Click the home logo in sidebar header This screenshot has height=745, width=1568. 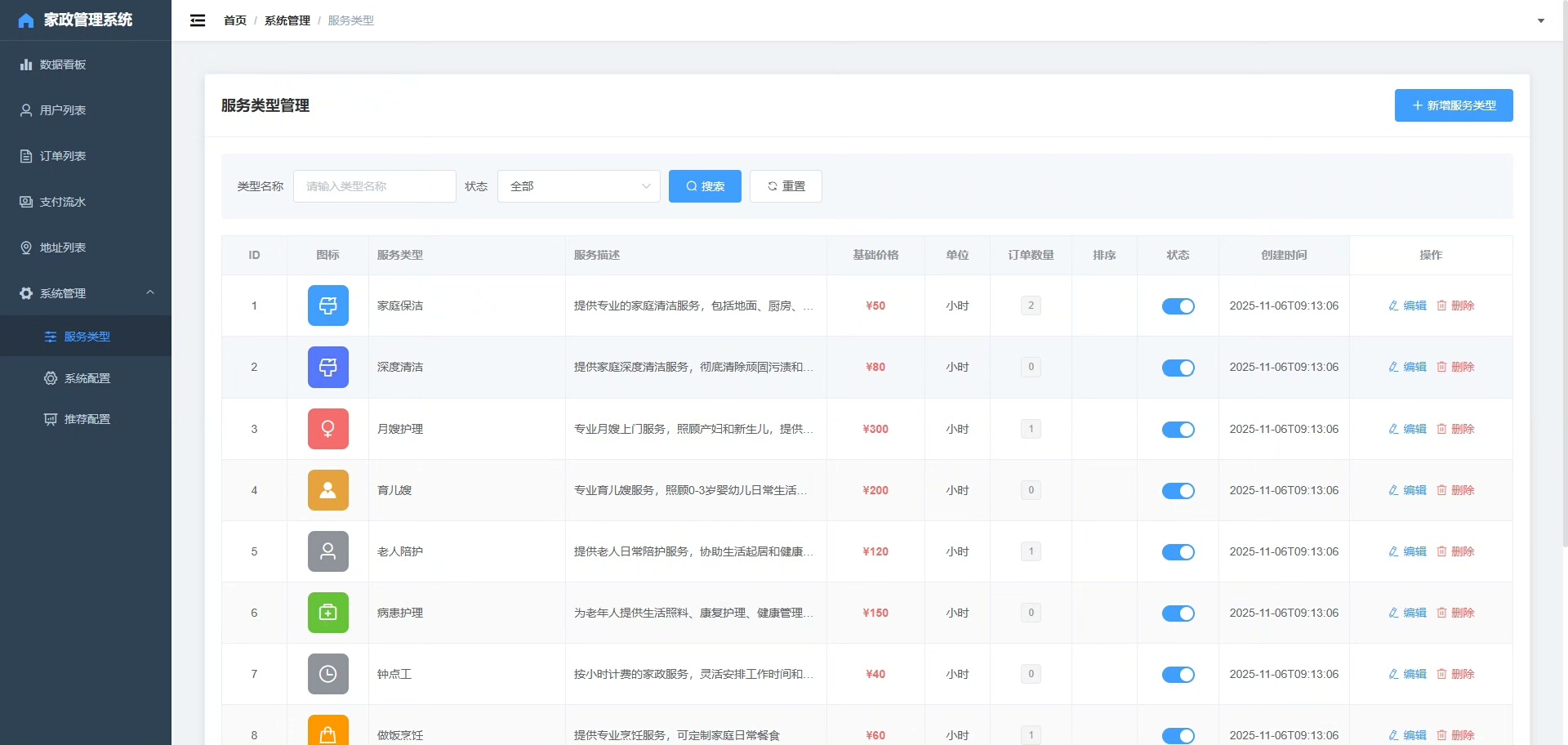[26, 20]
